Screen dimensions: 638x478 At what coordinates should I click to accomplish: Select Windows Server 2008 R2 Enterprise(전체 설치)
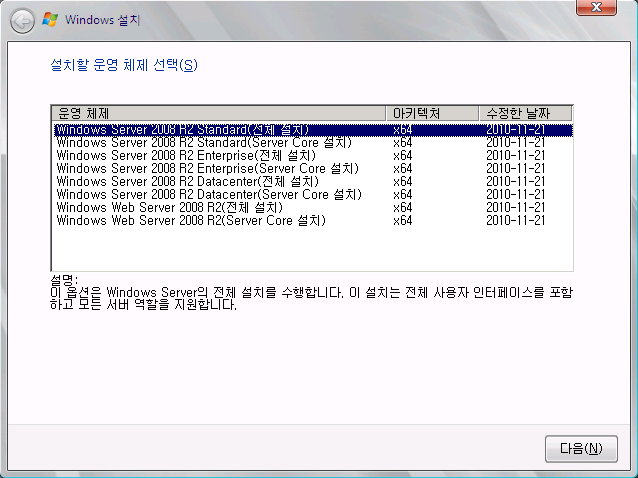click(x=313, y=156)
